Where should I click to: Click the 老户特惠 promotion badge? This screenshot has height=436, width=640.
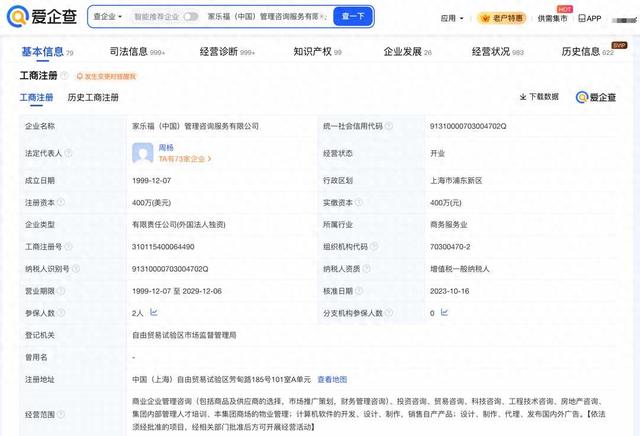(x=502, y=18)
